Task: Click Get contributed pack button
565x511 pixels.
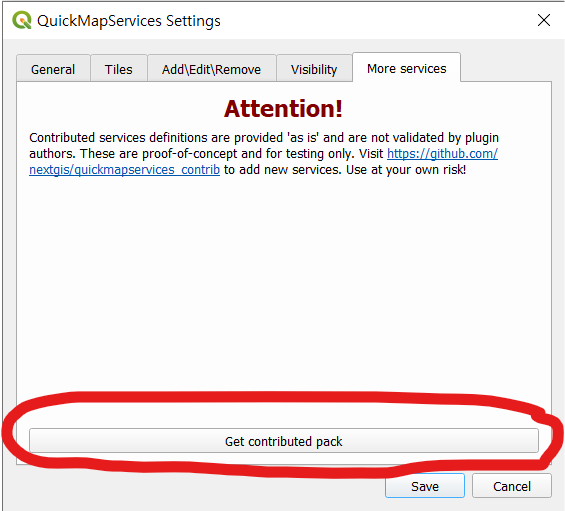Action: pos(284,441)
